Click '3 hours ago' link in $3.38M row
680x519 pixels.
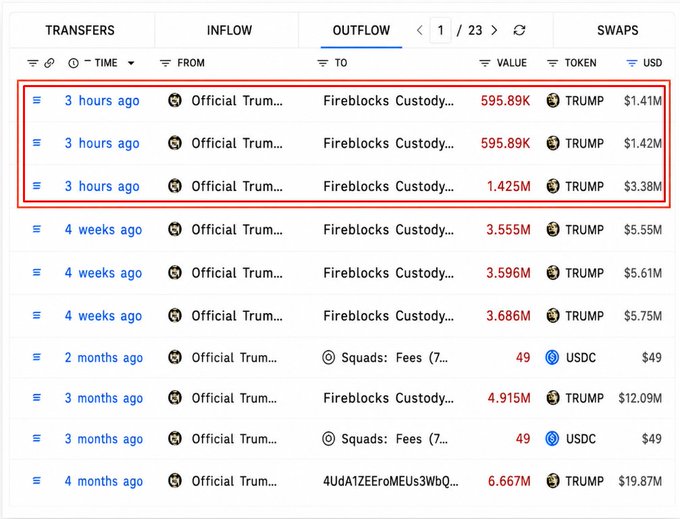click(102, 186)
